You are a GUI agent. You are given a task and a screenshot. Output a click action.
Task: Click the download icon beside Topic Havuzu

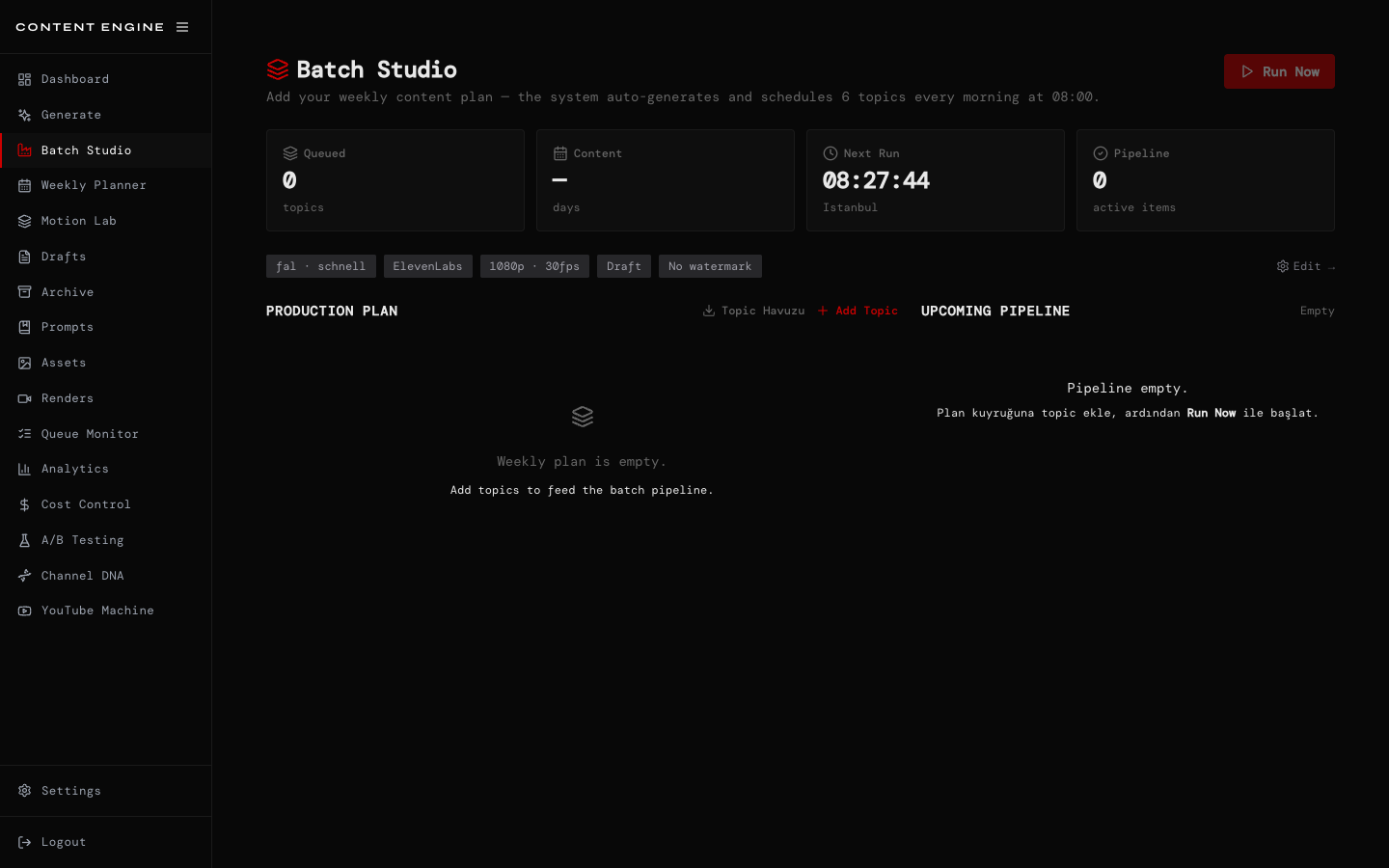pos(709,311)
